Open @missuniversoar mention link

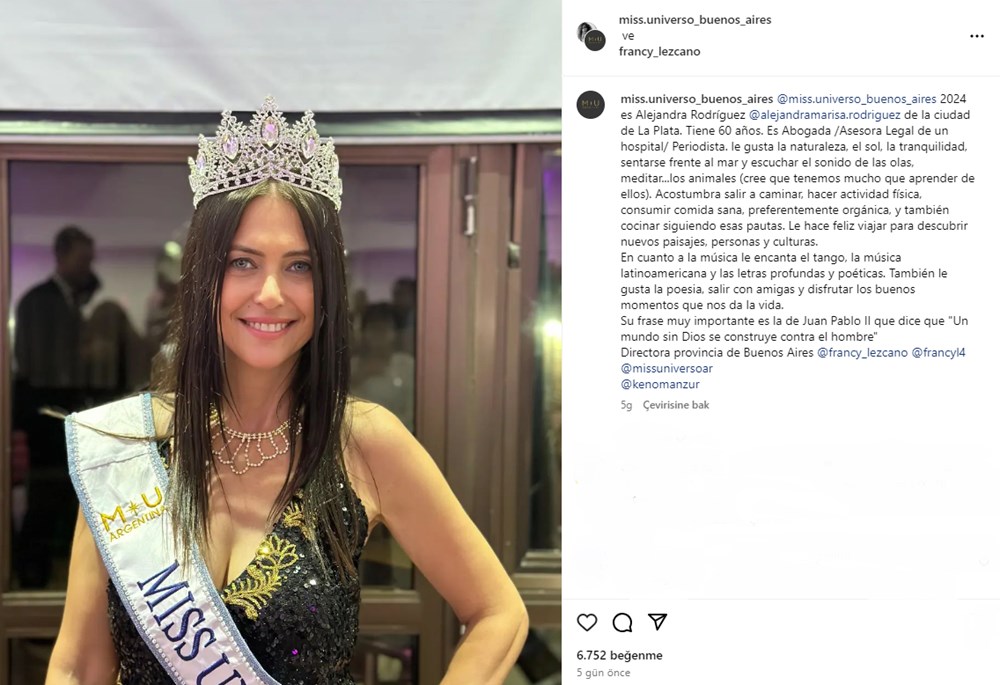tap(666, 369)
